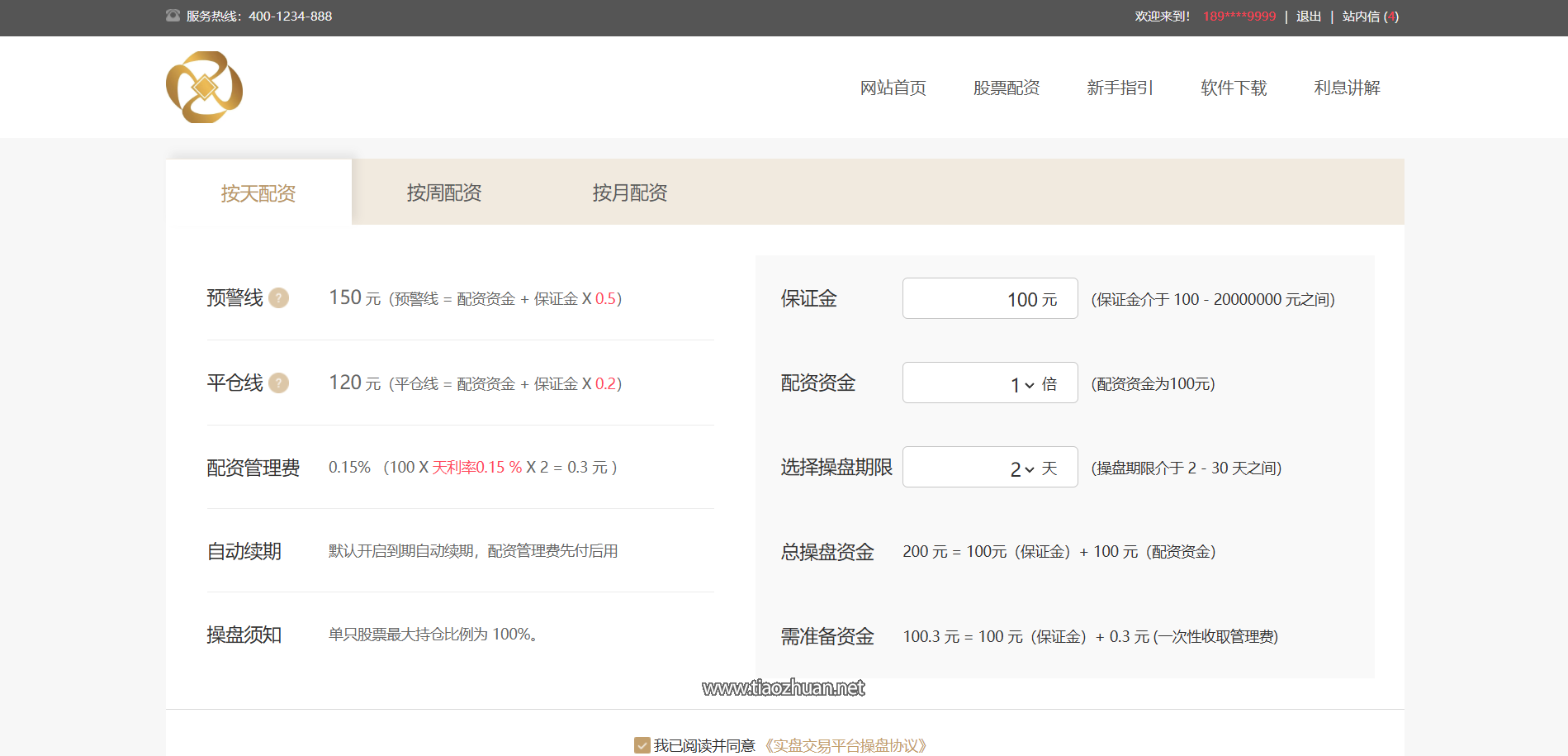Go to 股票配资 in the navigation
This screenshot has width=1568, height=756.
click(1006, 88)
